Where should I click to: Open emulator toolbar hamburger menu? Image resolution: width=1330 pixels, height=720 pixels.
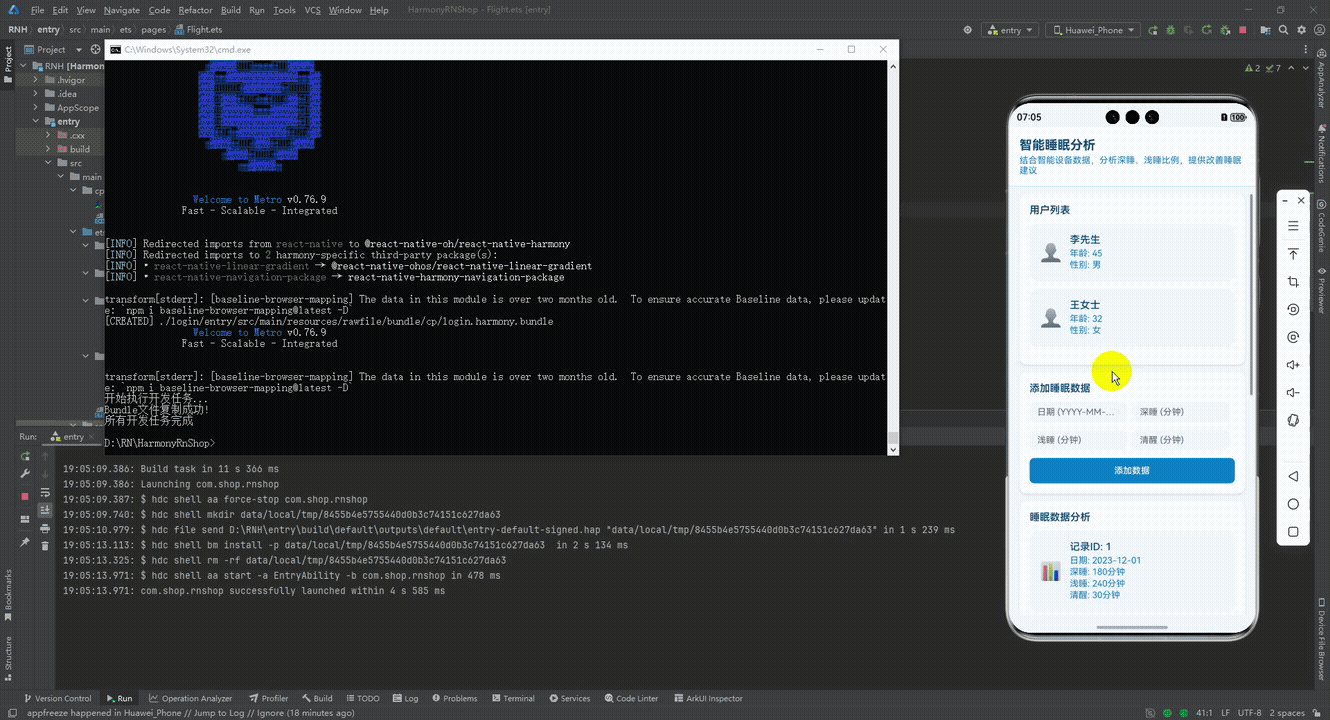(1293, 226)
